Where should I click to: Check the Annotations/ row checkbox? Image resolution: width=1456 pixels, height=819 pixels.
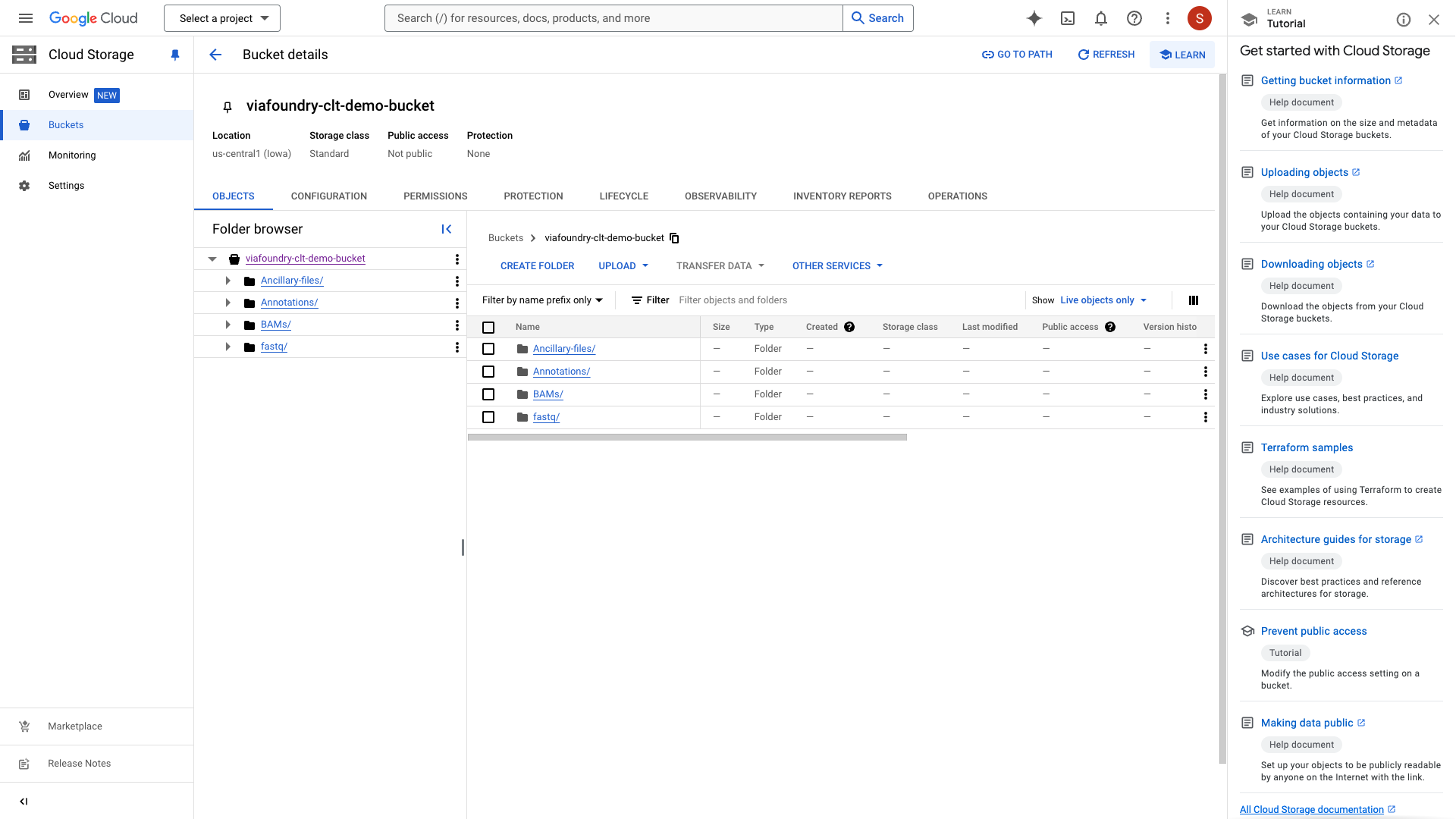point(488,372)
